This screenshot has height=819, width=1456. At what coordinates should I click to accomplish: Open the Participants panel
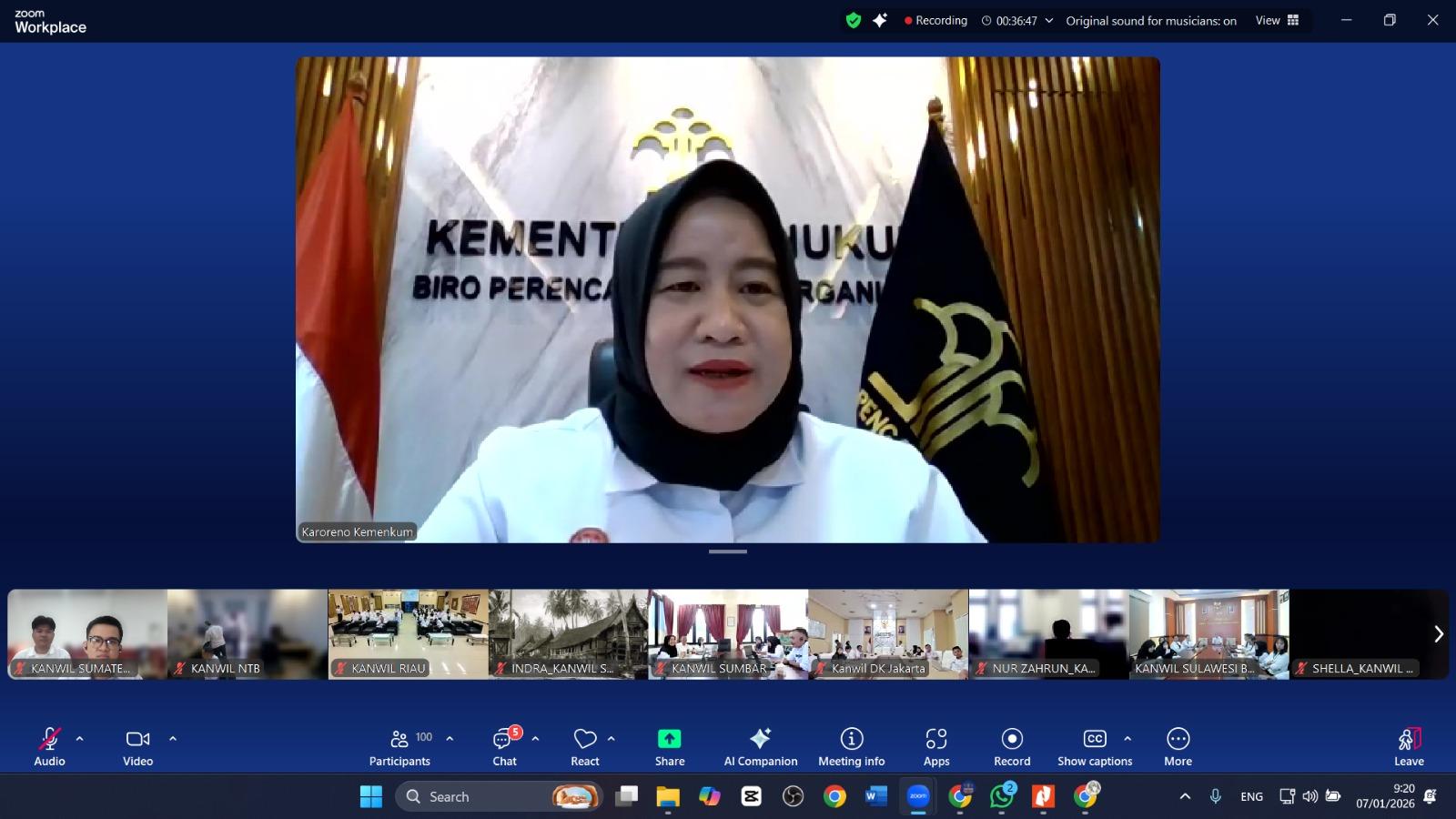click(399, 747)
